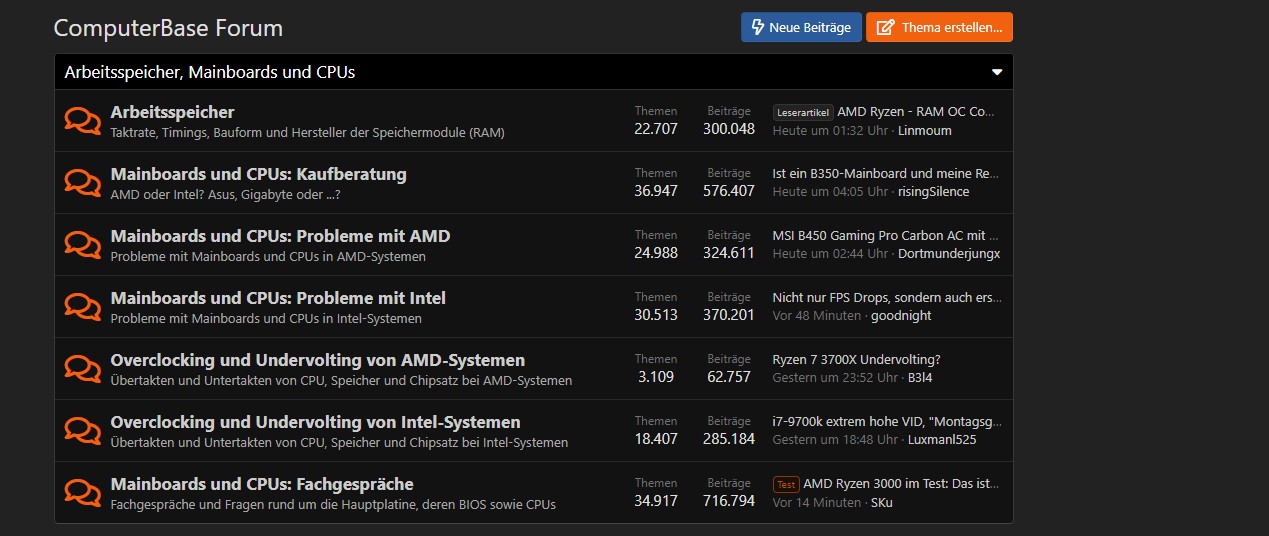Click timestamp Vor 14 Minuten

pyautogui.click(x=817, y=502)
